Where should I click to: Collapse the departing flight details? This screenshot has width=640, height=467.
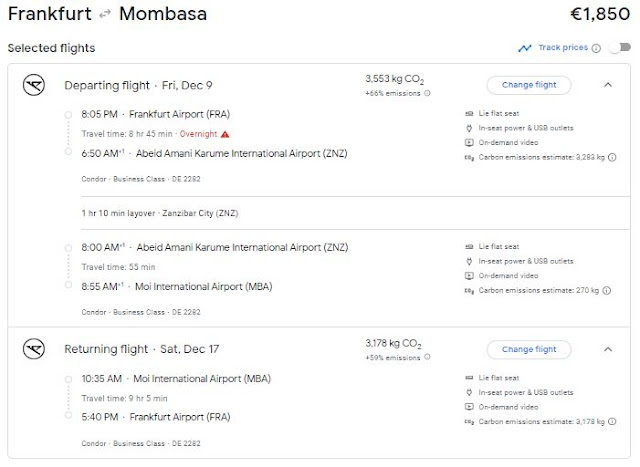tap(608, 85)
